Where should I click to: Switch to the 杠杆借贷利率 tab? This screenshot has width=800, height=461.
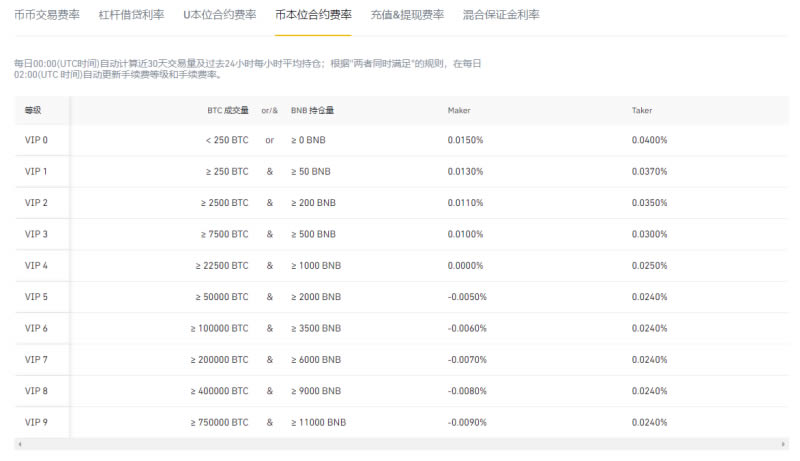click(x=131, y=16)
